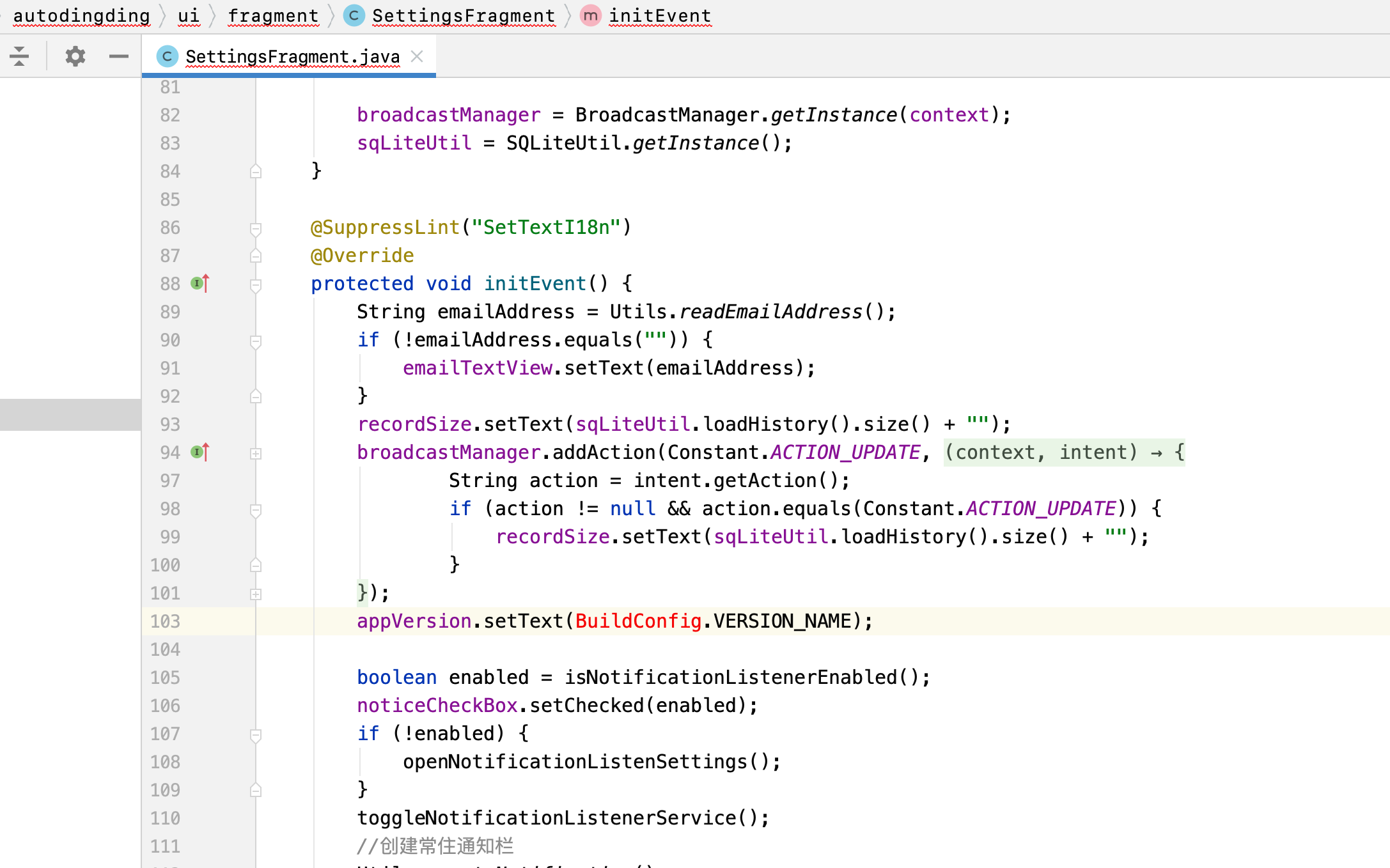Open the editor settings gear icon
1390x868 pixels.
pyautogui.click(x=75, y=56)
